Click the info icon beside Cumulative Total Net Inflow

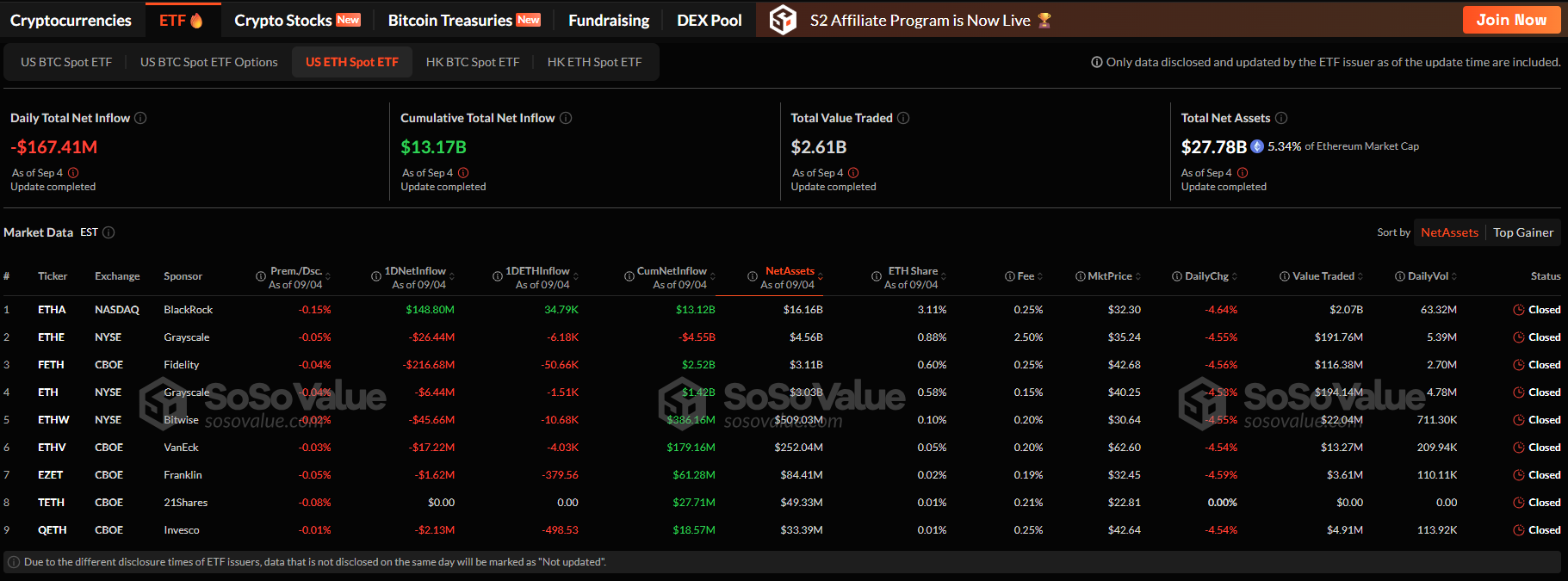coord(566,118)
